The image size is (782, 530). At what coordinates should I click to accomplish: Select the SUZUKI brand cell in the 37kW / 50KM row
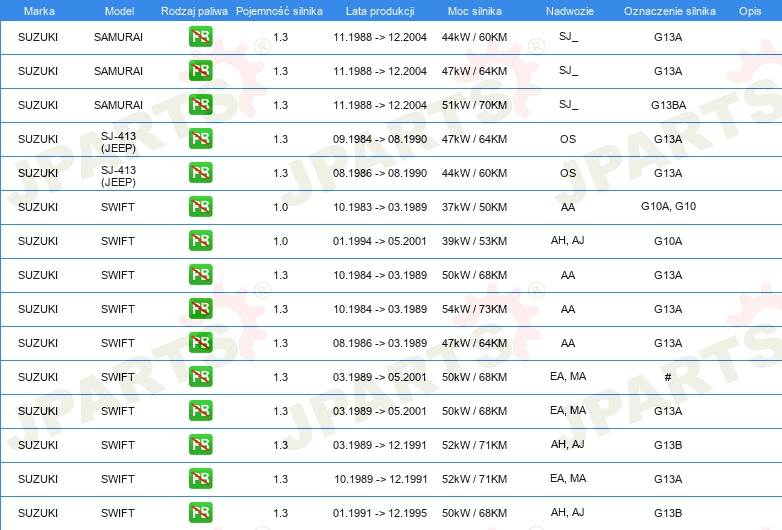click(38, 207)
